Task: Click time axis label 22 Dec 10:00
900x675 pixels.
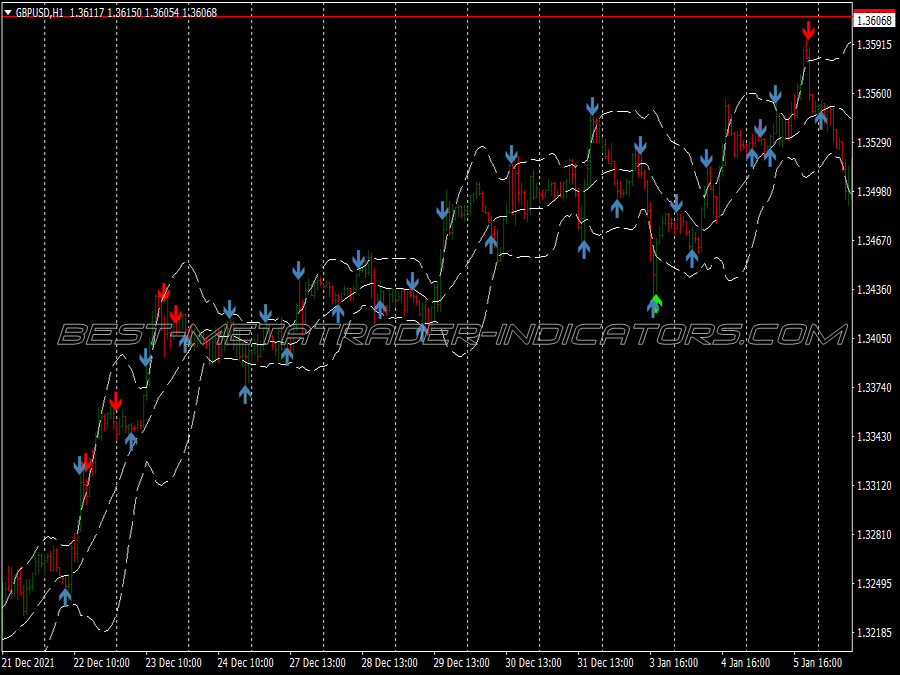Action: point(102,663)
